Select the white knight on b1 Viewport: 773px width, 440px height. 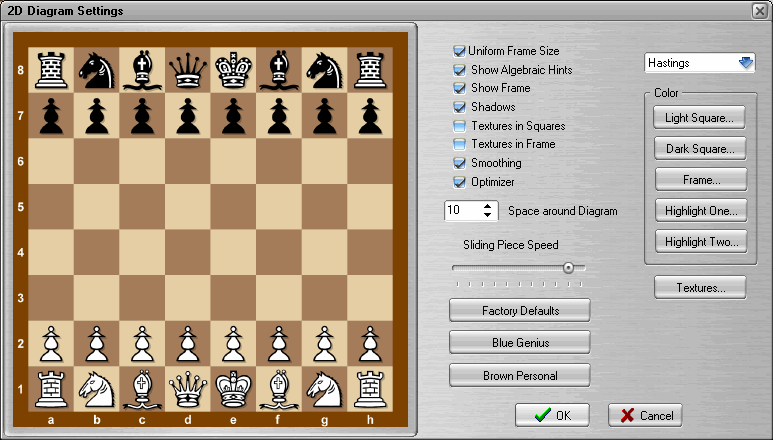tap(96, 387)
